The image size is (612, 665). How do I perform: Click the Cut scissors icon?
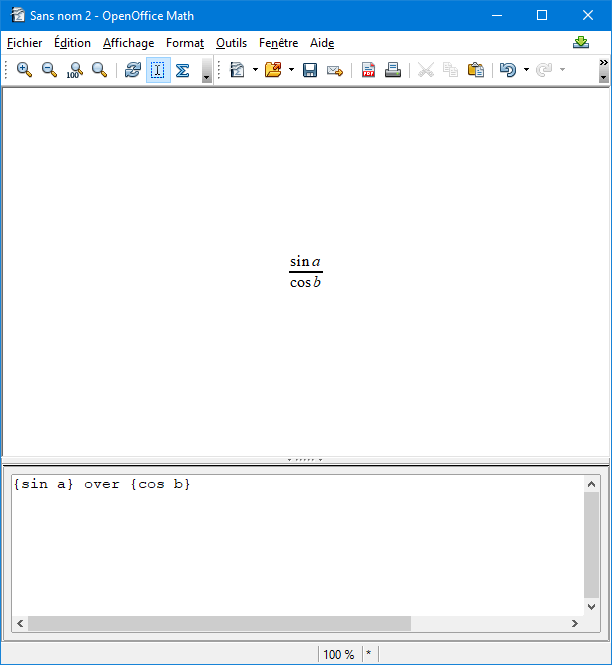point(426,70)
